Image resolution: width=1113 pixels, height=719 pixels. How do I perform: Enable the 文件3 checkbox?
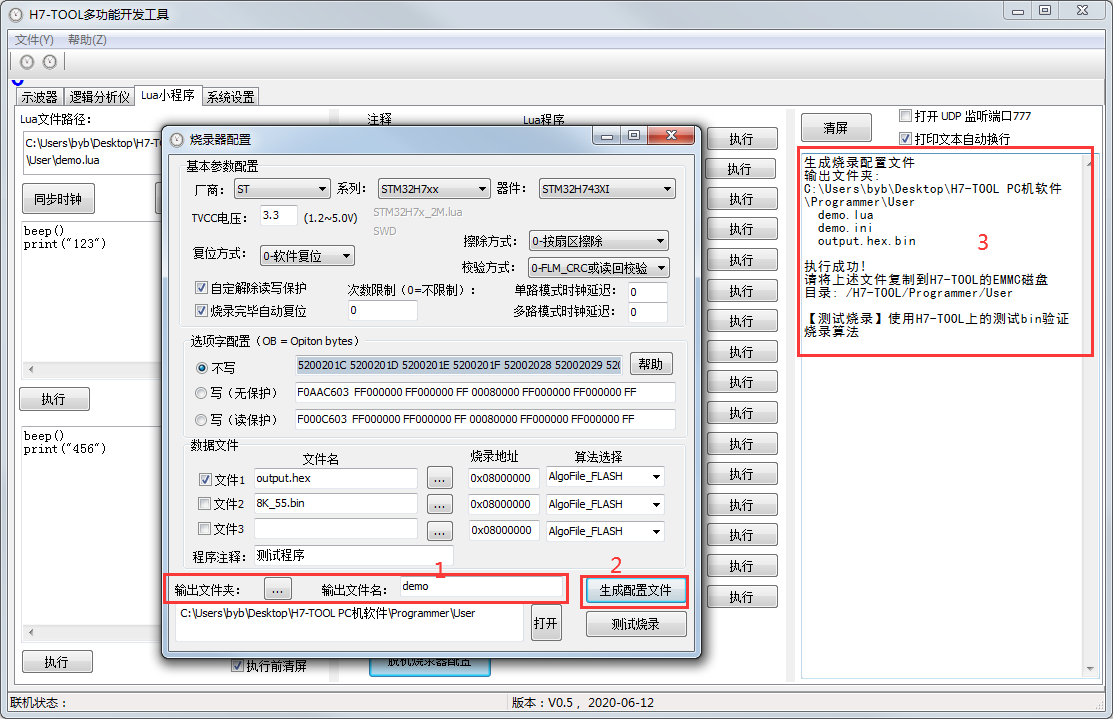click(x=204, y=529)
